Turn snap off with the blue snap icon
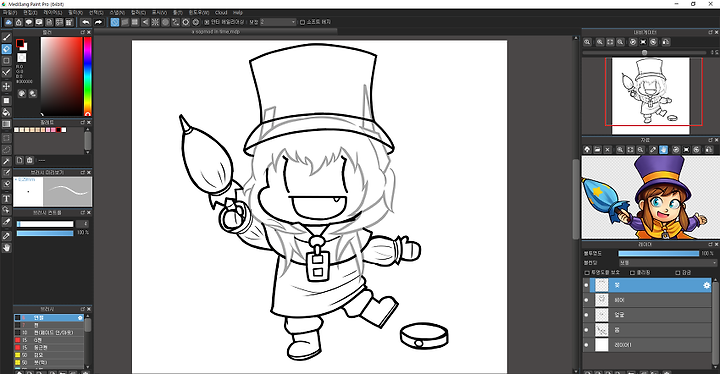720x374 pixels. [115, 22]
